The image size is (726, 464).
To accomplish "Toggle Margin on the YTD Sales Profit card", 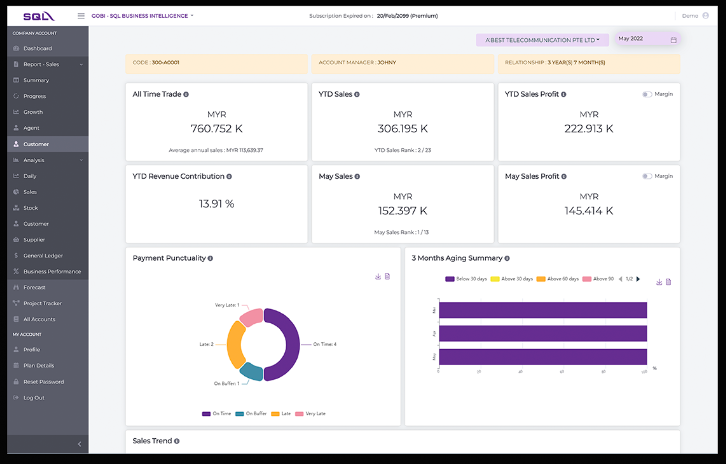I will pos(647,94).
